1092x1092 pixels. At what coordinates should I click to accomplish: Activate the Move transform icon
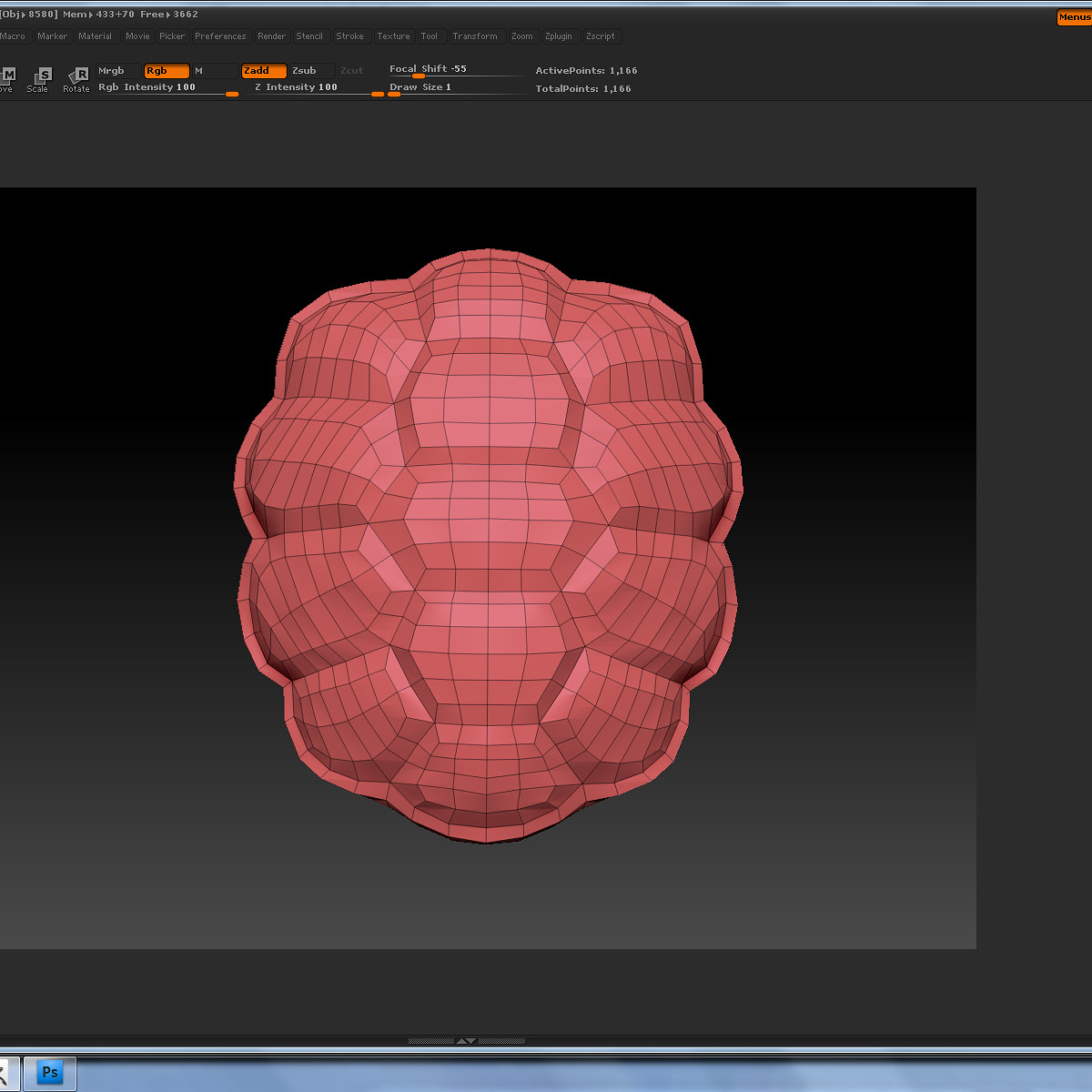tap(7, 77)
